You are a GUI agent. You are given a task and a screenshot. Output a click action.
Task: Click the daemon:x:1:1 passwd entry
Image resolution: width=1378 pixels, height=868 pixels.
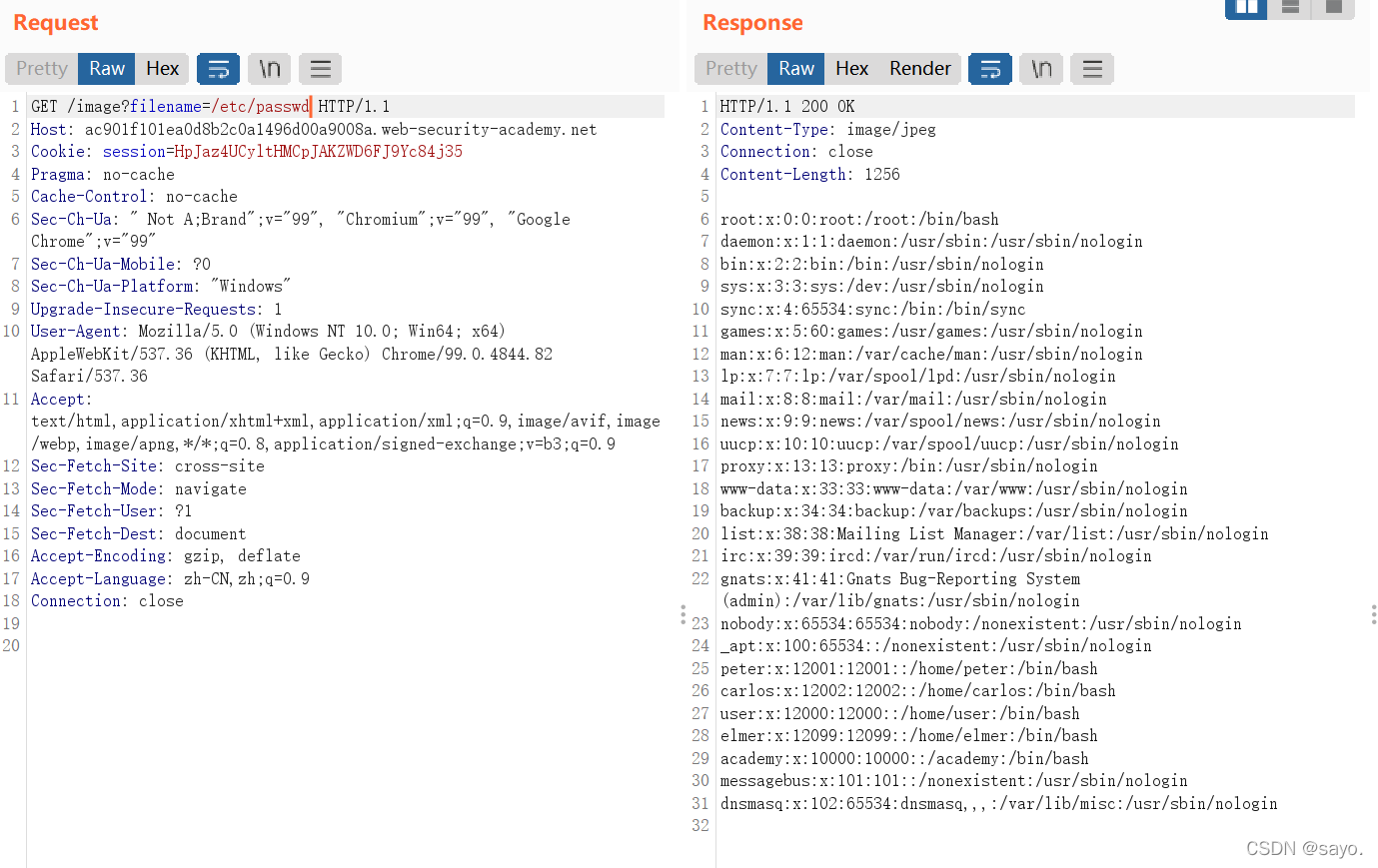coord(931,241)
